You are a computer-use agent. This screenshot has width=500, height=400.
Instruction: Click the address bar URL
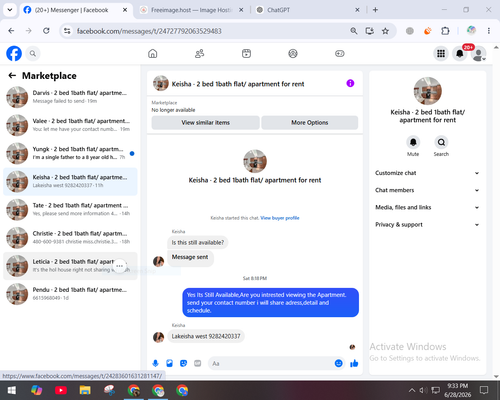[x=149, y=31]
